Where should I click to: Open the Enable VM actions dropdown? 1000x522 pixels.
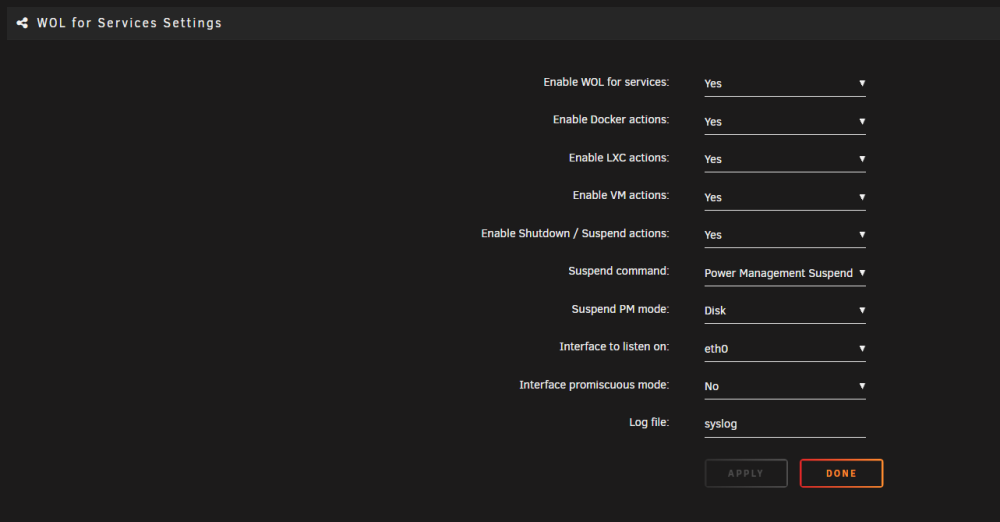(x=784, y=197)
